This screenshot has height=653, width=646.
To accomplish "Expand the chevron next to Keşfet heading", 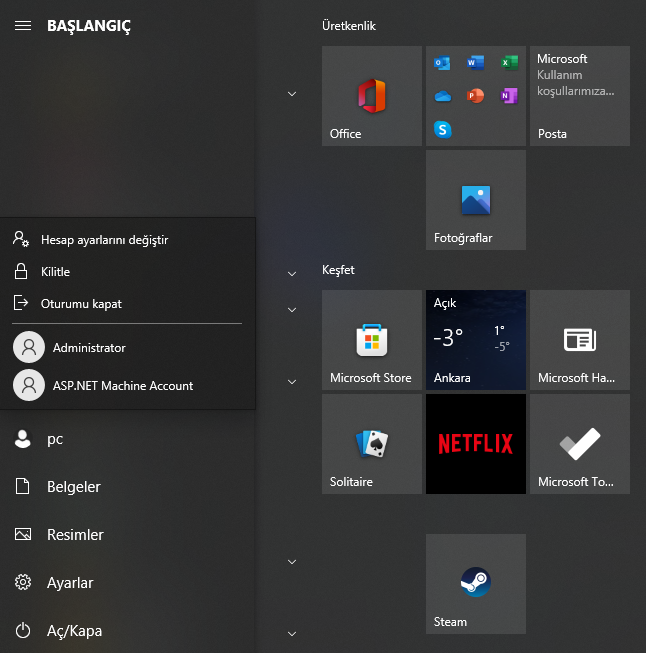I will pos(292,274).
